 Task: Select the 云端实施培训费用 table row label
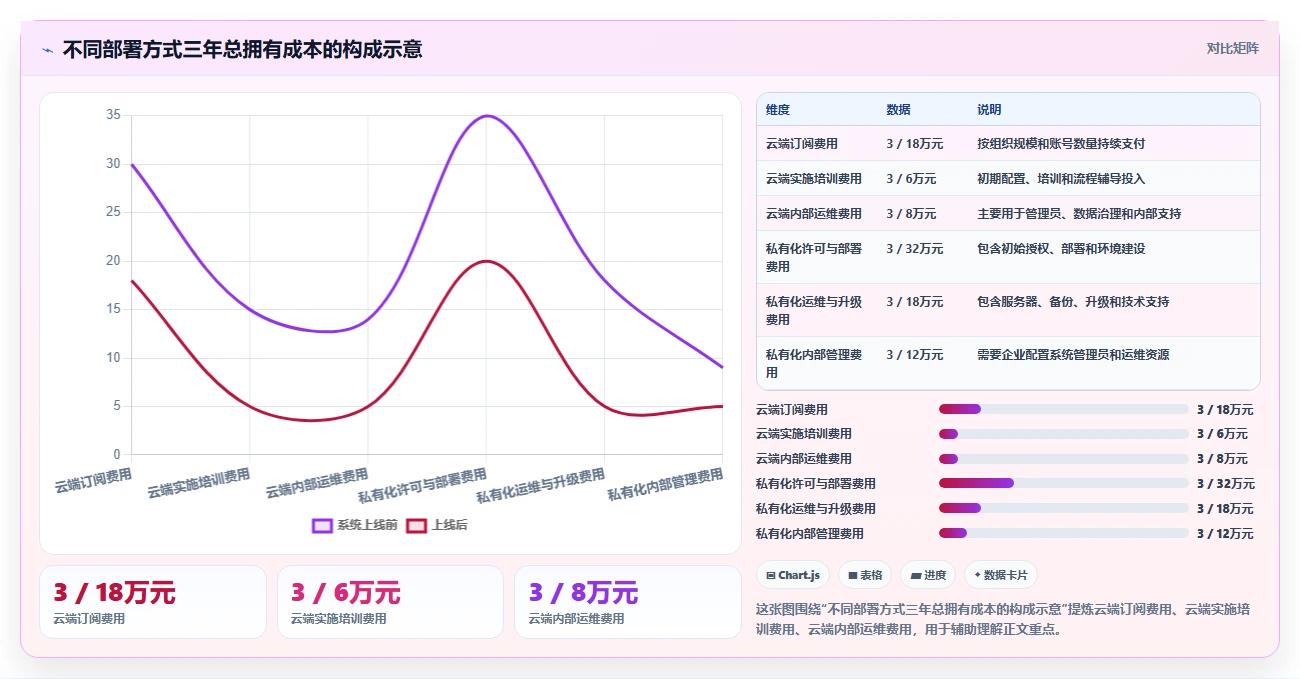click(814, 179)
